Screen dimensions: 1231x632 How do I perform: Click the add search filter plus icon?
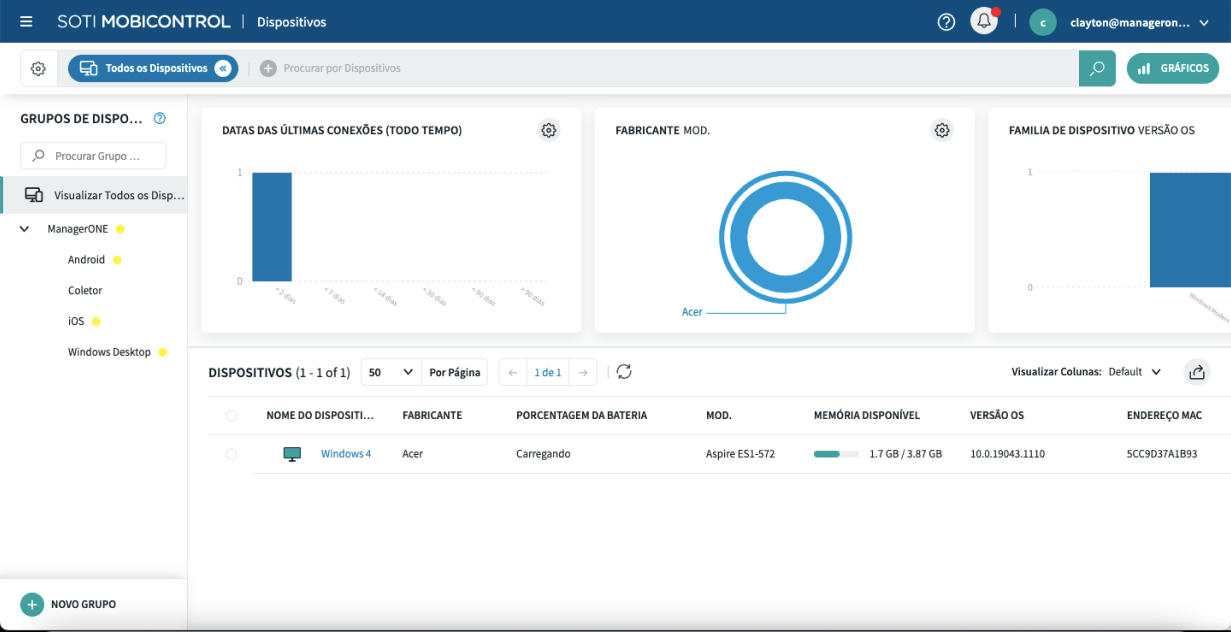tap(268, 69)
